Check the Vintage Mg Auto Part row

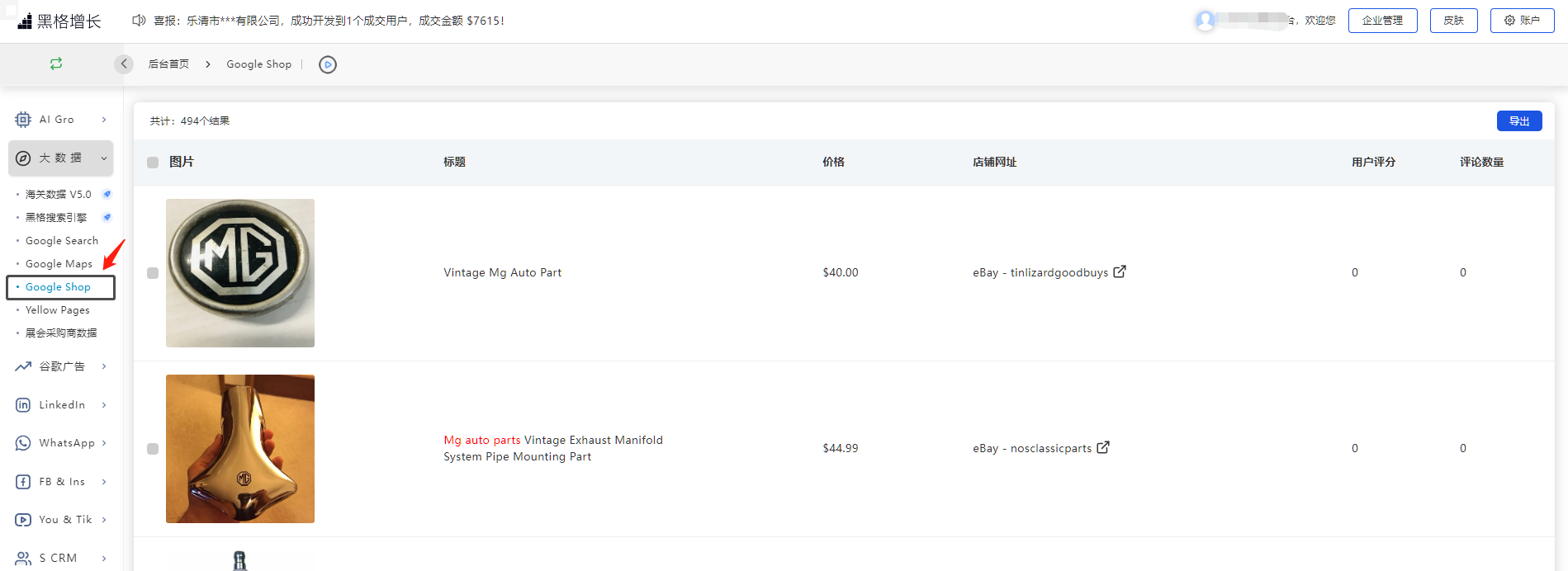click(x=153, y=273)
